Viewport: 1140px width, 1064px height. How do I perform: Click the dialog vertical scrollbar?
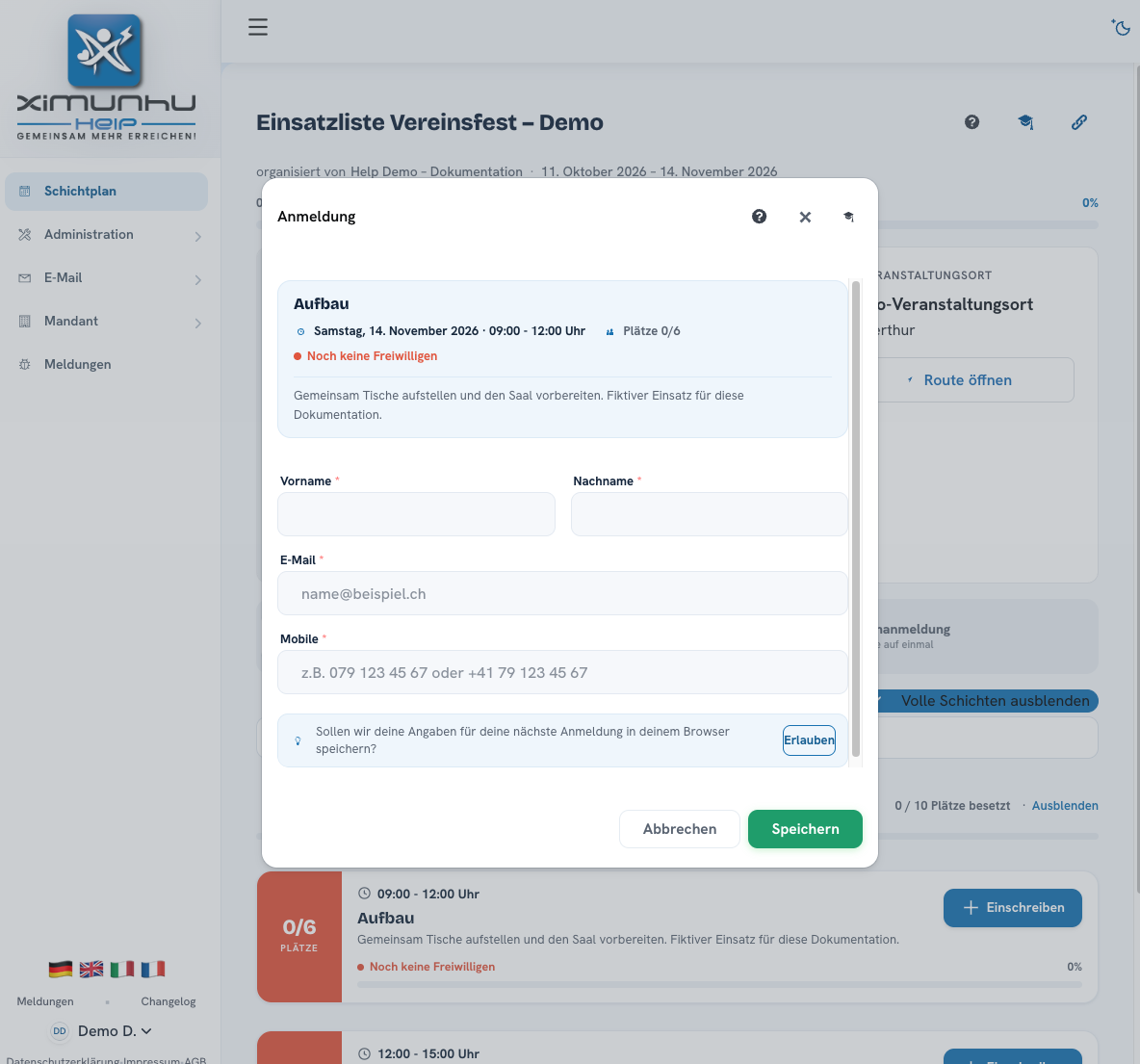[856, 519]
